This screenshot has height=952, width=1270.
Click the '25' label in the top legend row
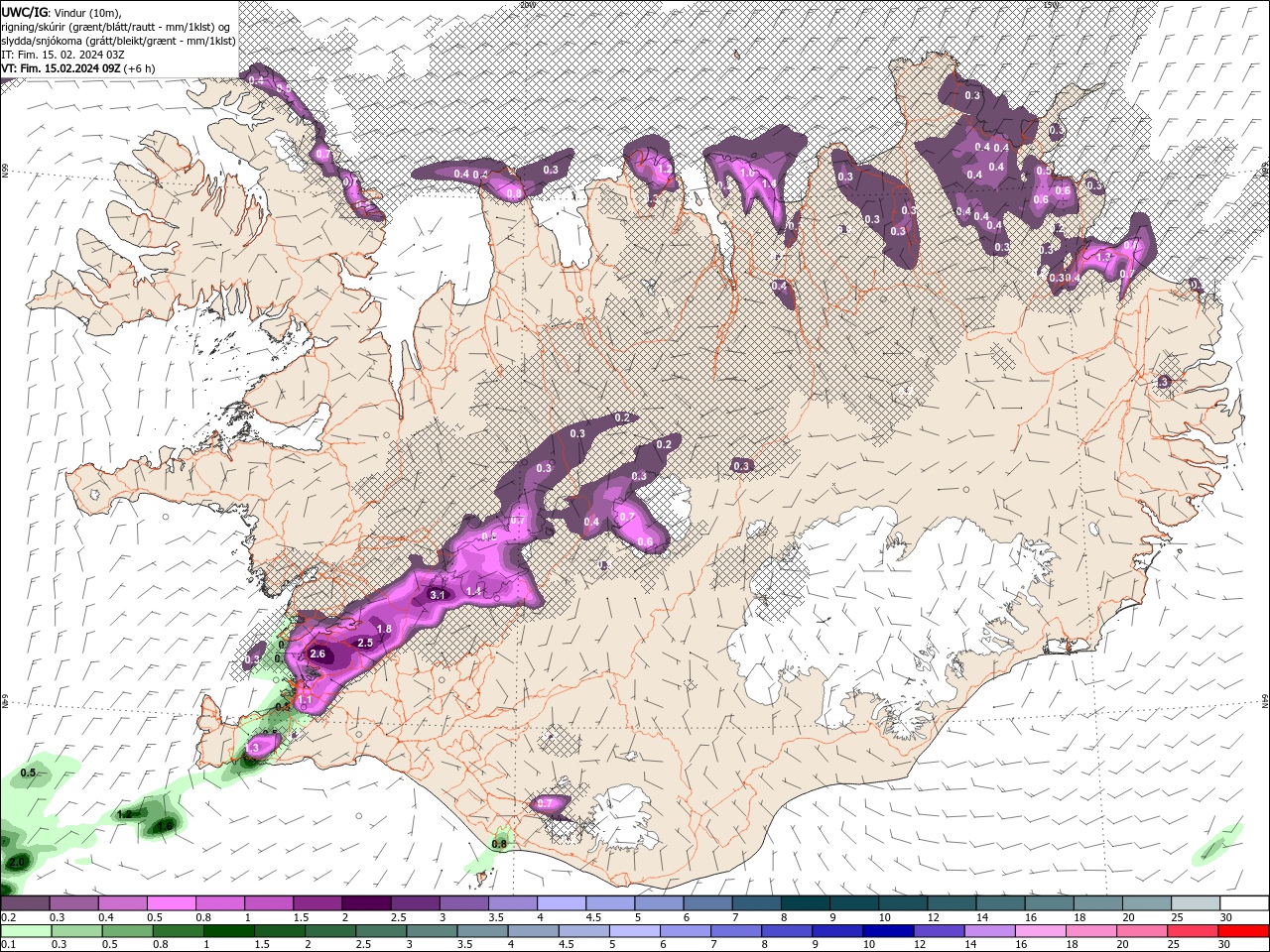click(x=1176, y=917)
